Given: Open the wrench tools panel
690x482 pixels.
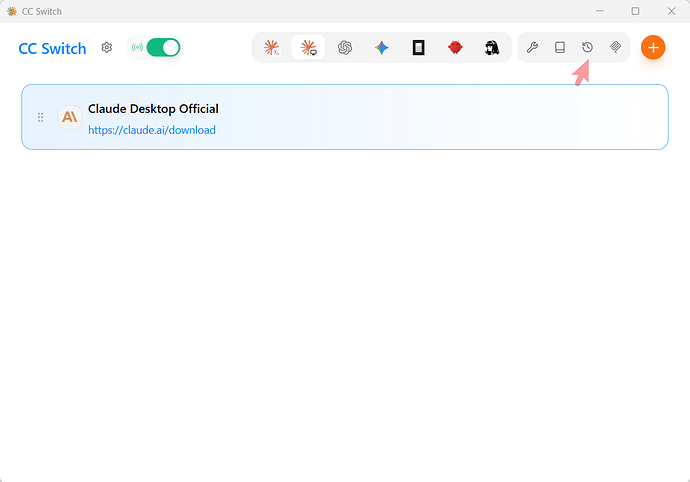Looking at the screenshot, I should click(532, 48).
